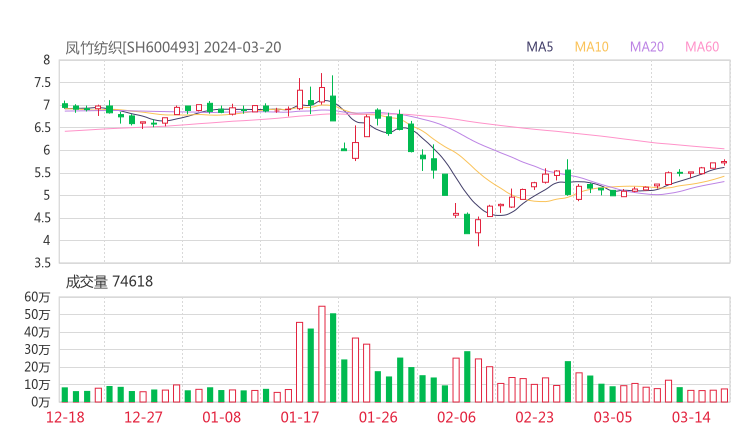Select the 03-05 date axis label
The image size is (740, 440).
[614, 417]
